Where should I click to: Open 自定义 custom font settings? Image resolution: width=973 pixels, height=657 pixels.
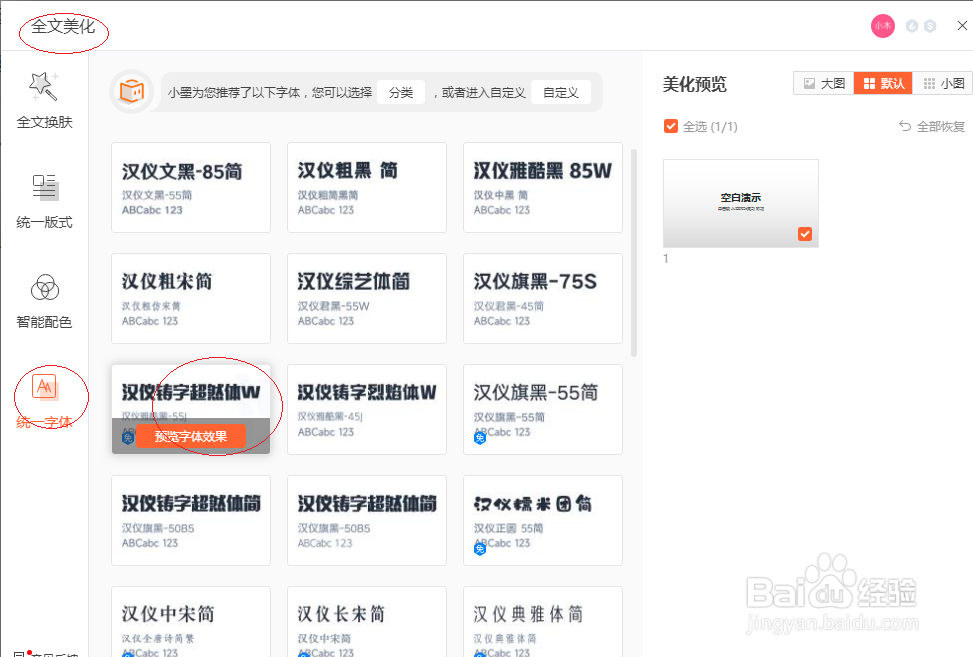[x=561, y=91]
